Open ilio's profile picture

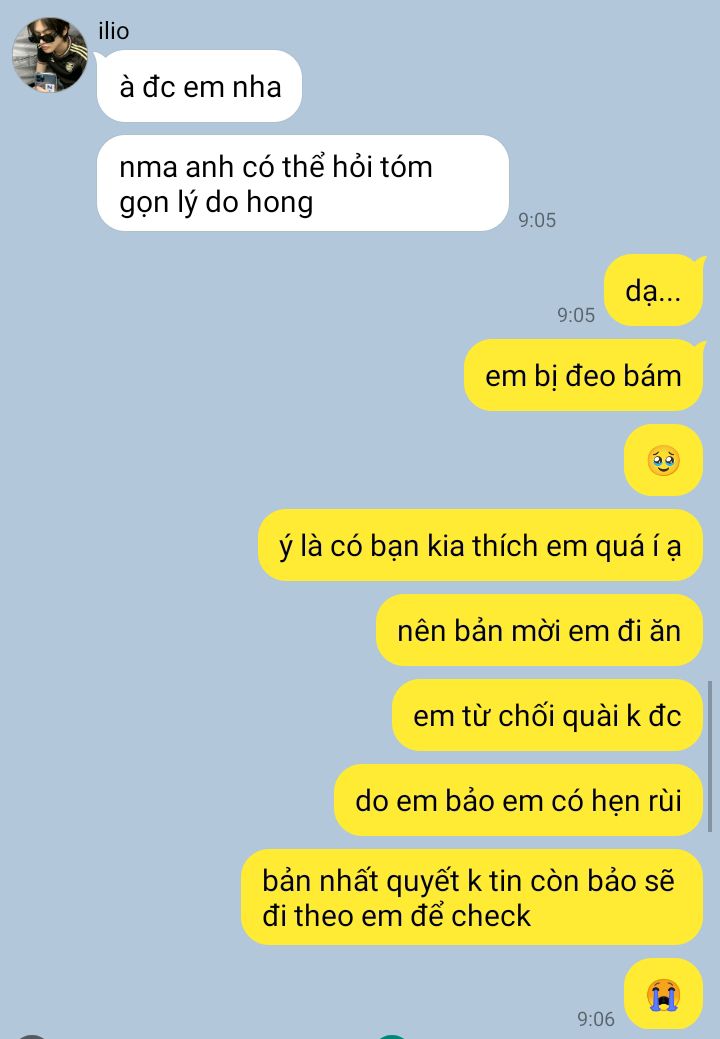50,55
